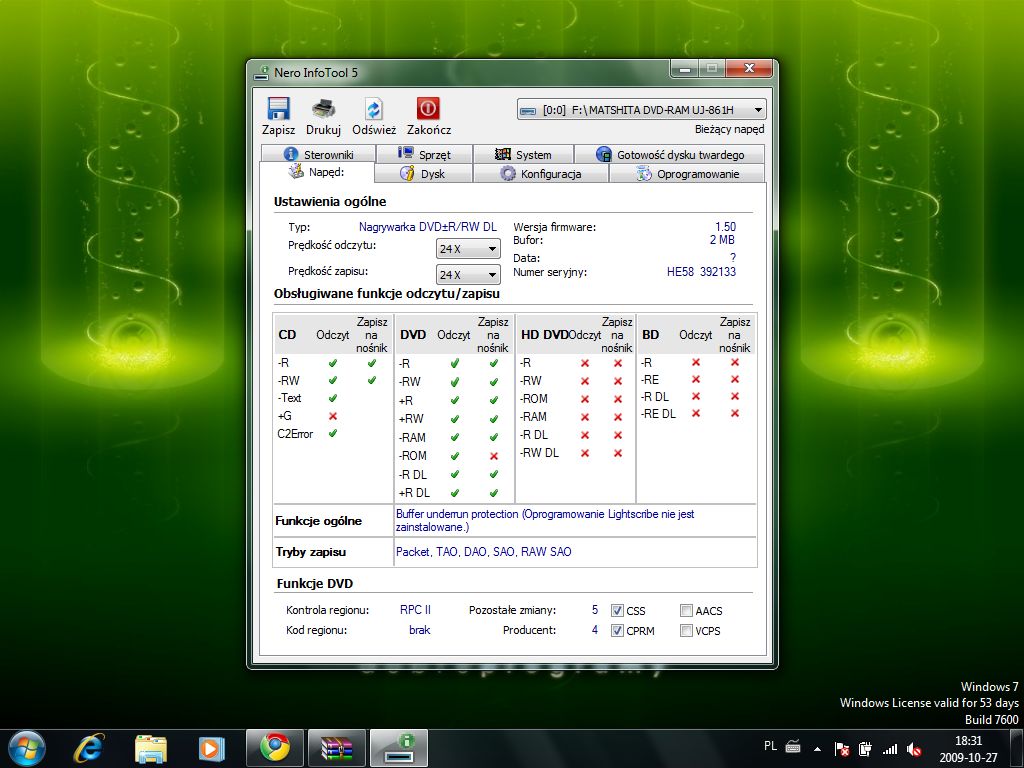The height and width of the screenshot is (768, 1024).
Task: Click the green check for C2Error
Action: 332,434
